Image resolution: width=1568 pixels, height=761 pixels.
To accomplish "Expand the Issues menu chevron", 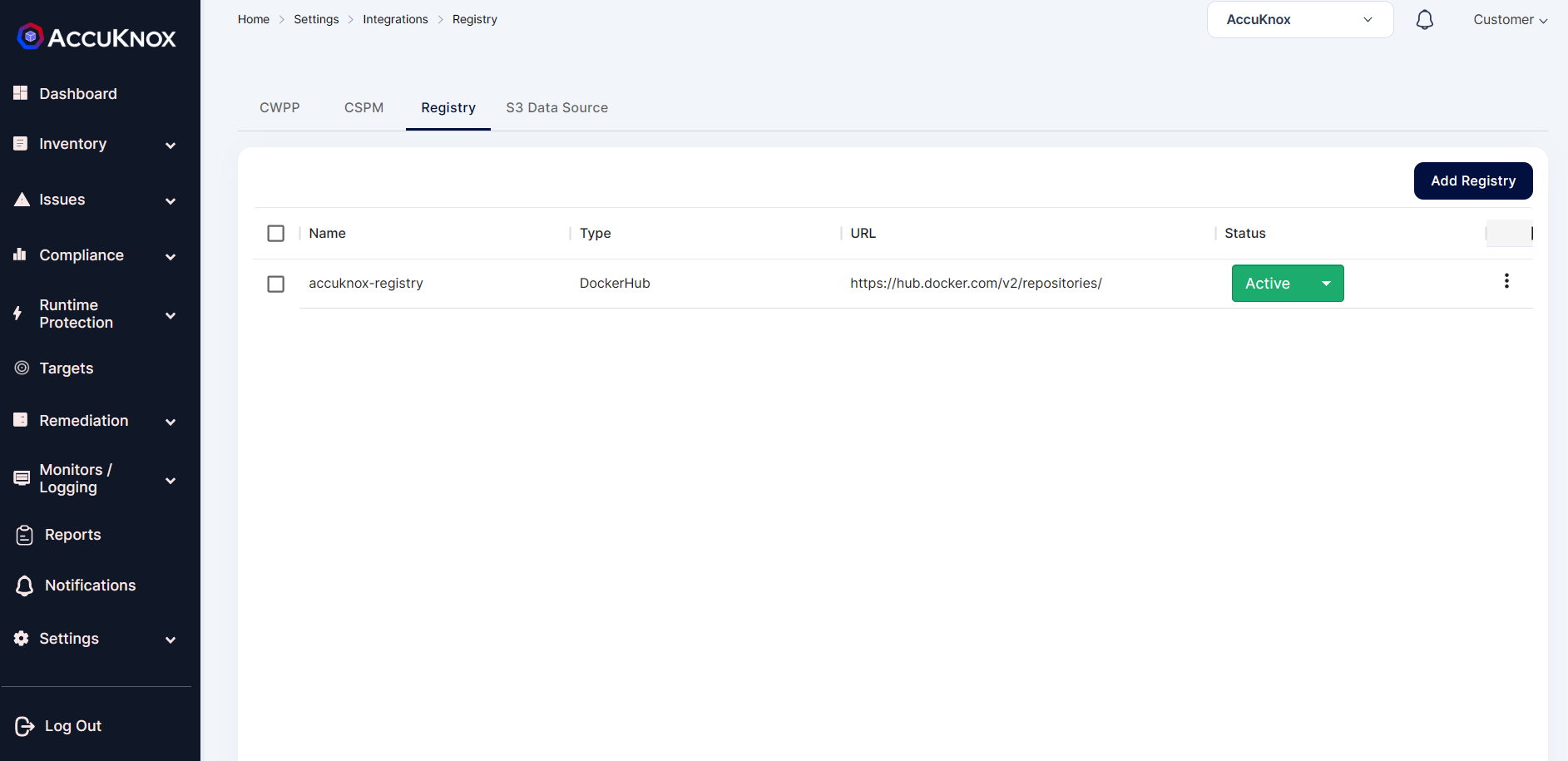I will tap(171, 201).
